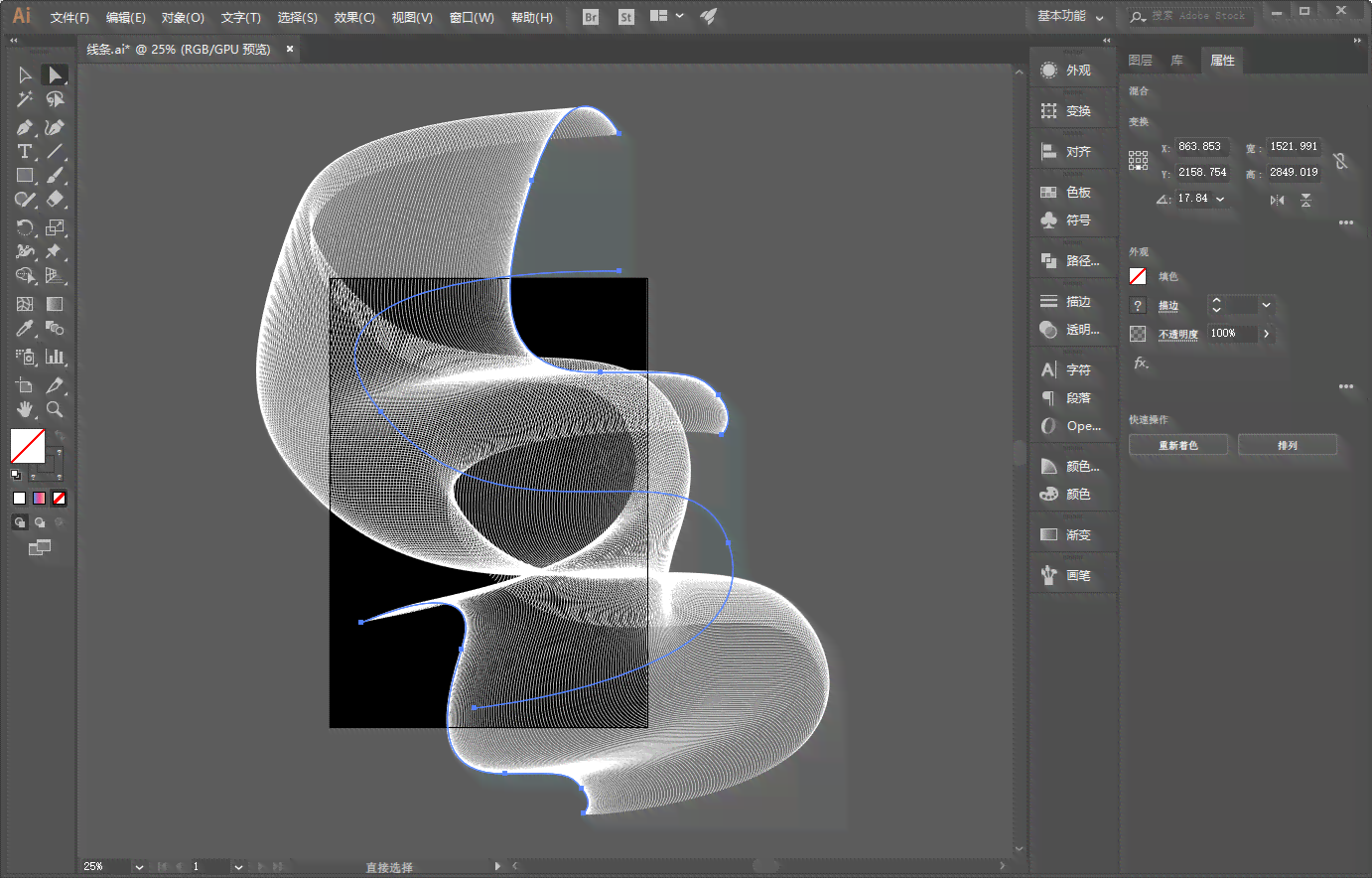Change the screen mode

(x=40, y=547)
